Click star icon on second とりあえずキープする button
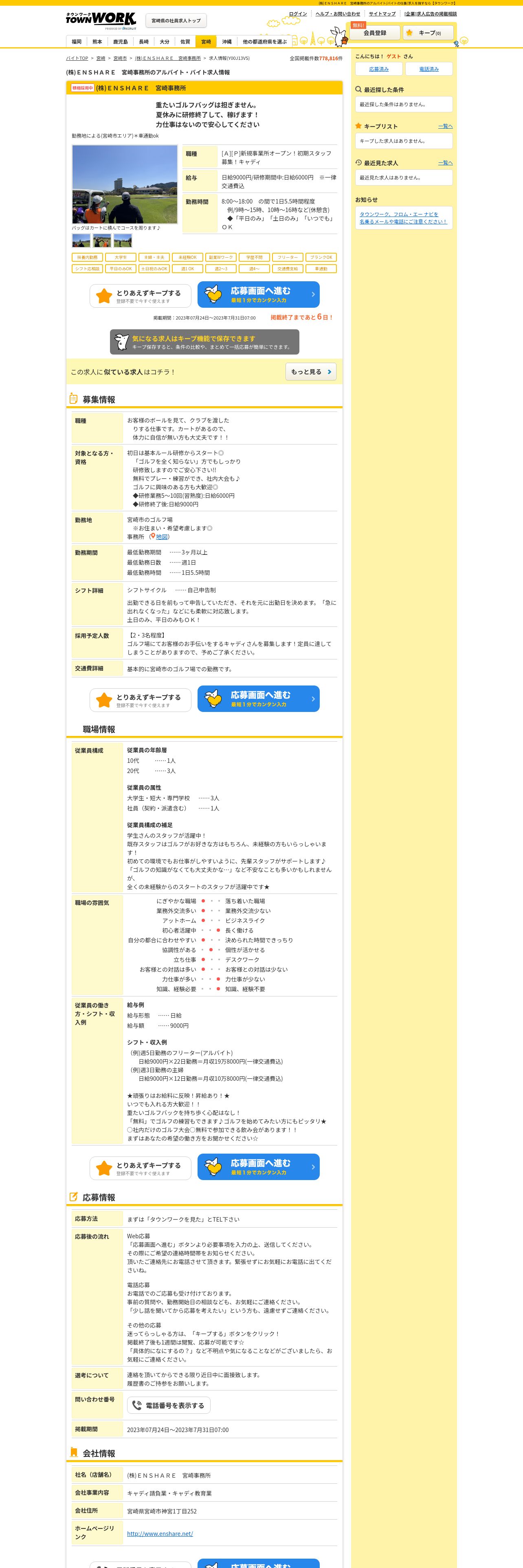Image resolution: width=523 pixels, height=1568 pixels. click(x=104, y=700)
